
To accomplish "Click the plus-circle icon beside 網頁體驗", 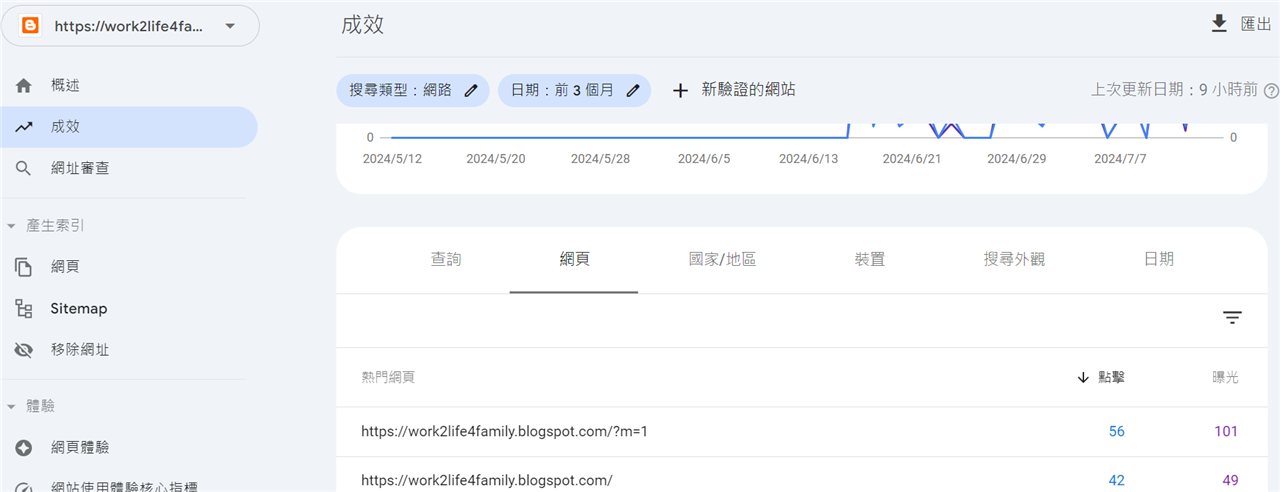I will click(24, 448).
